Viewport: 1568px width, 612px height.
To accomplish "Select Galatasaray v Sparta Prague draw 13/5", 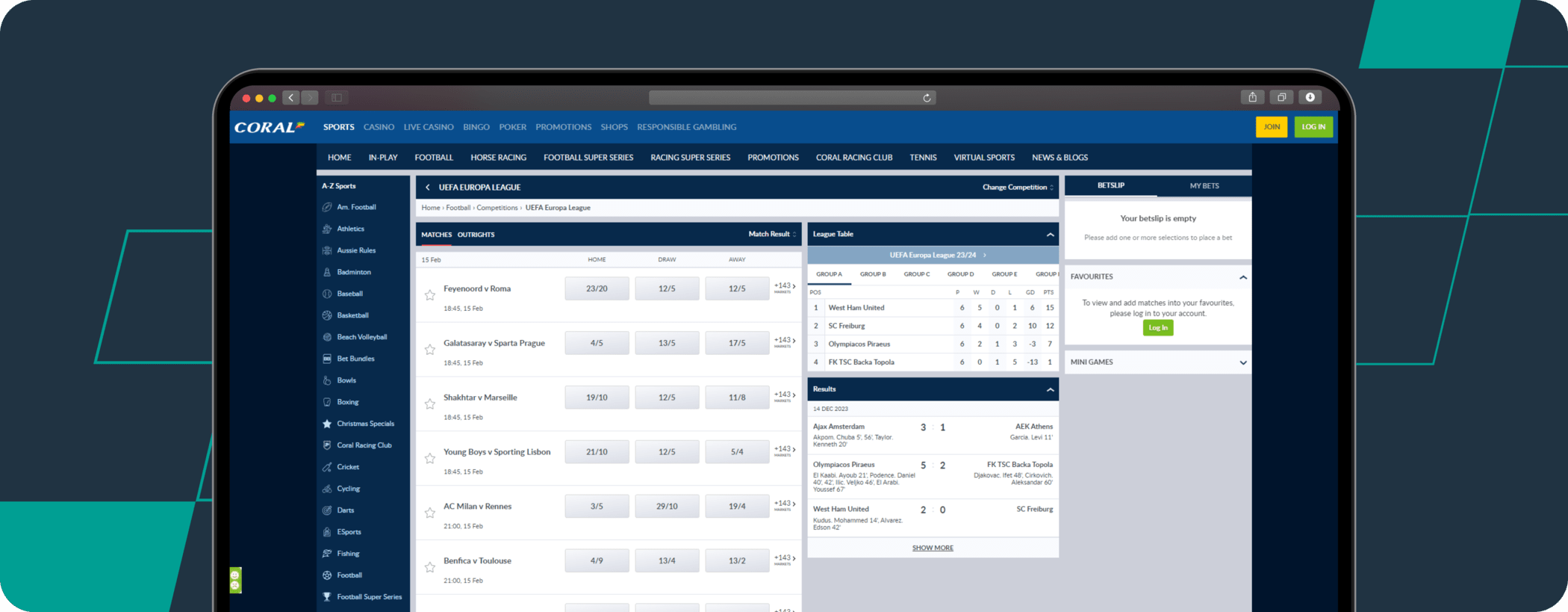I will [x=667, y=343].
